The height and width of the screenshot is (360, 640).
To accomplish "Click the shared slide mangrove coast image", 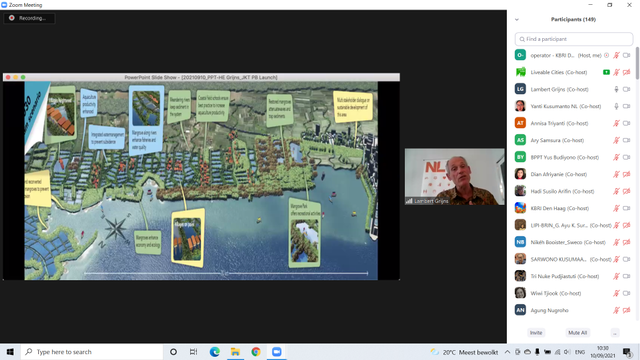I will click(201, 180).
